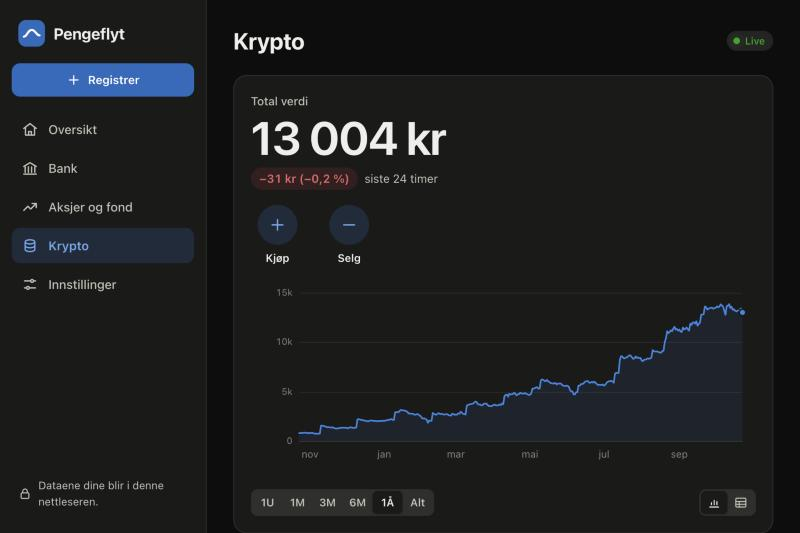Click the Live status badge

(x=749, y=41)
